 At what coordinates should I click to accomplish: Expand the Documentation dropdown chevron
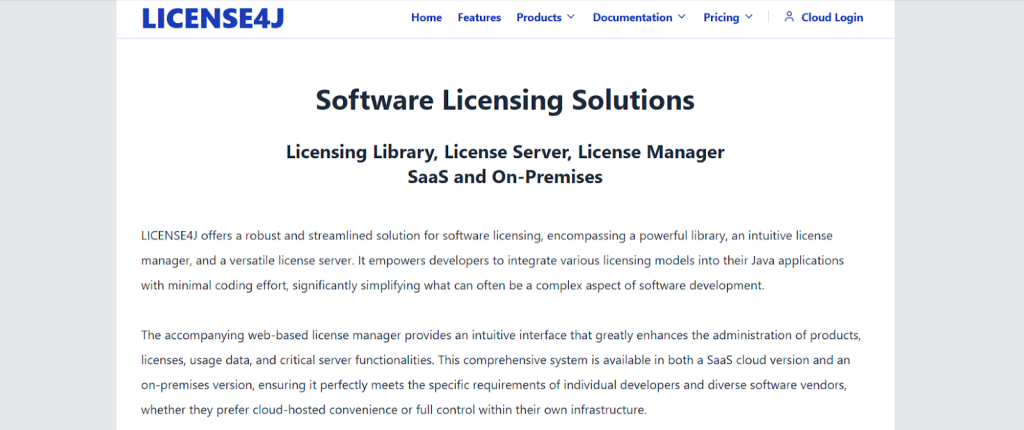682,17
